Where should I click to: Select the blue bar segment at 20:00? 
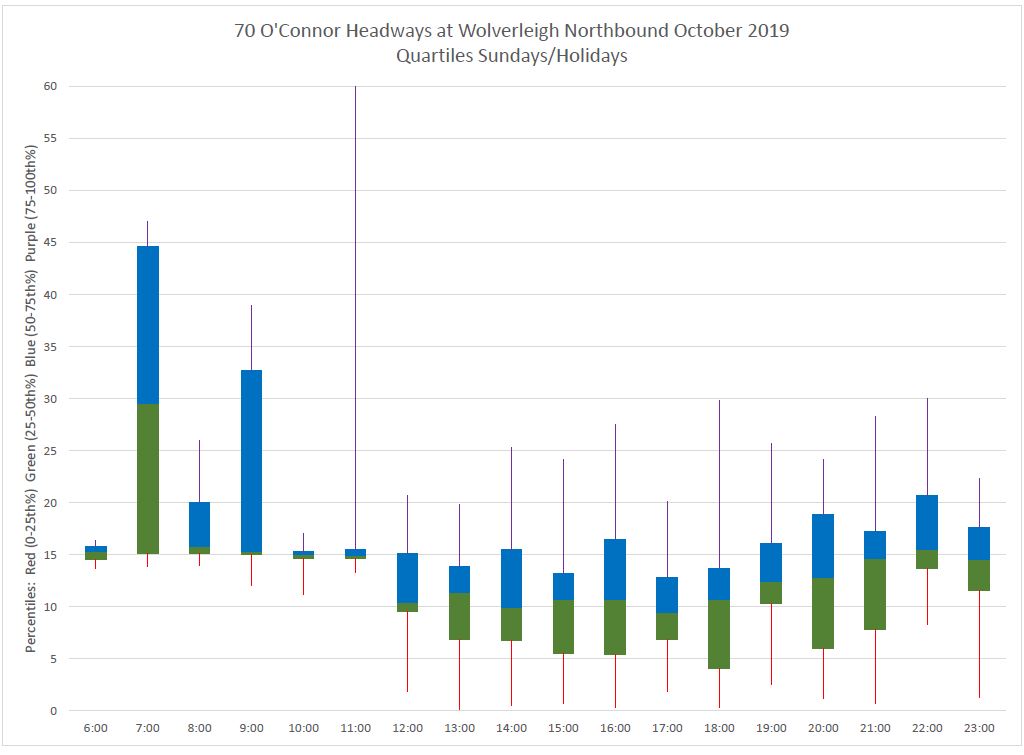(x=823, y=546)
